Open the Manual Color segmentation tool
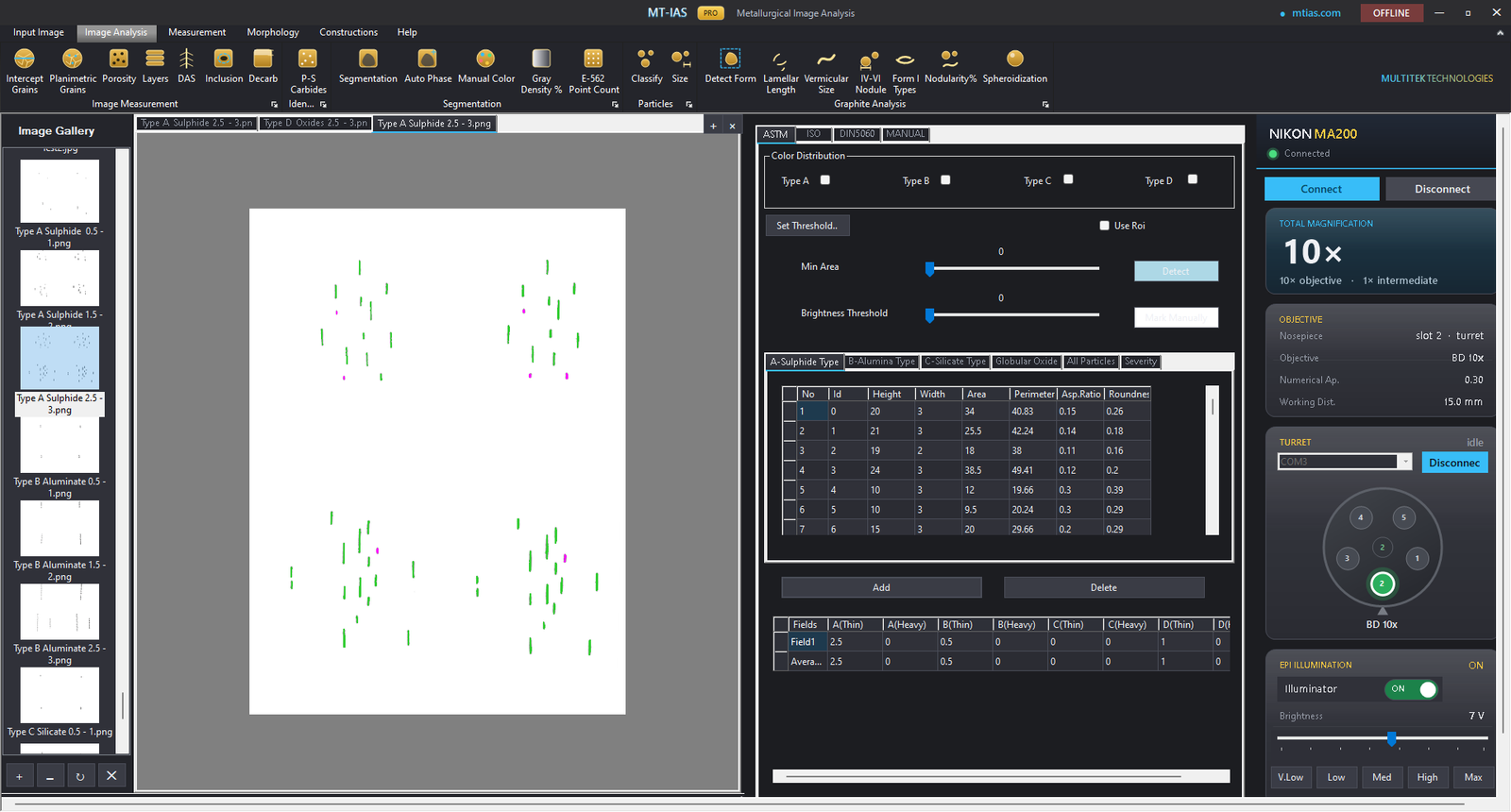This screenshot has width=1511, height=812. 486,67
